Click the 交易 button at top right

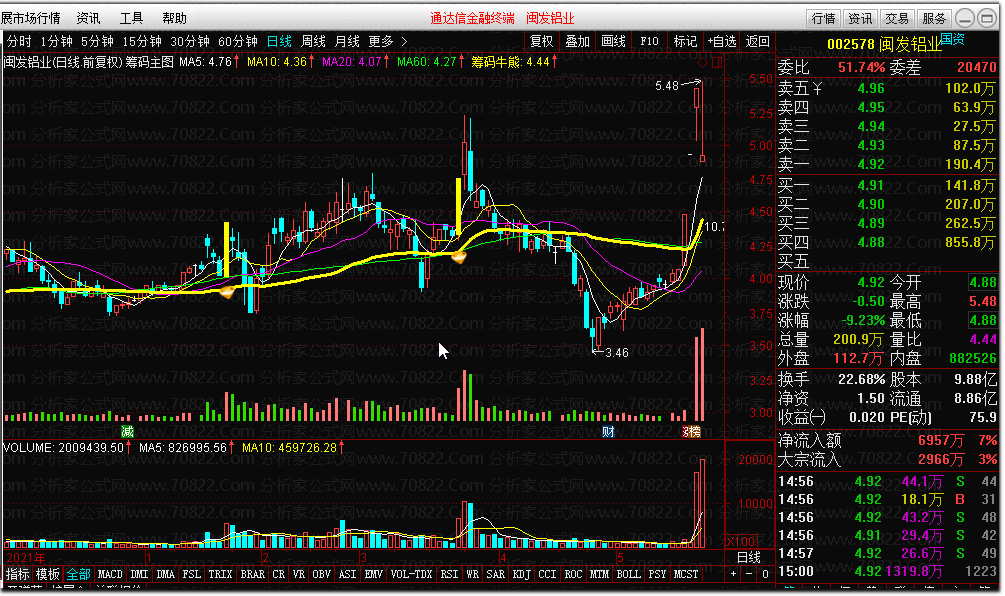[897, 19]
